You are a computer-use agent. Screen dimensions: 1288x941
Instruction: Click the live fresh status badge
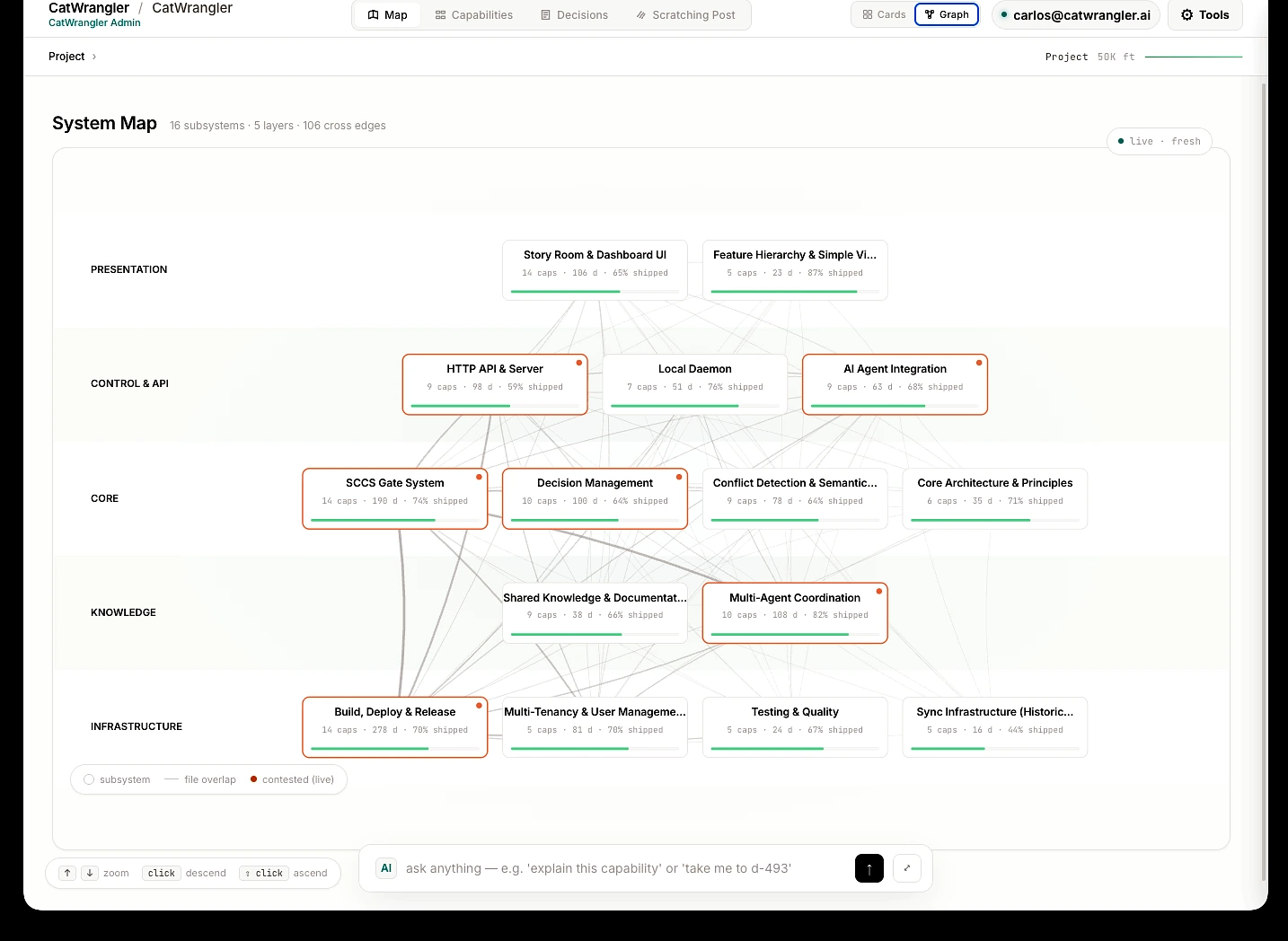[1159, 141]
